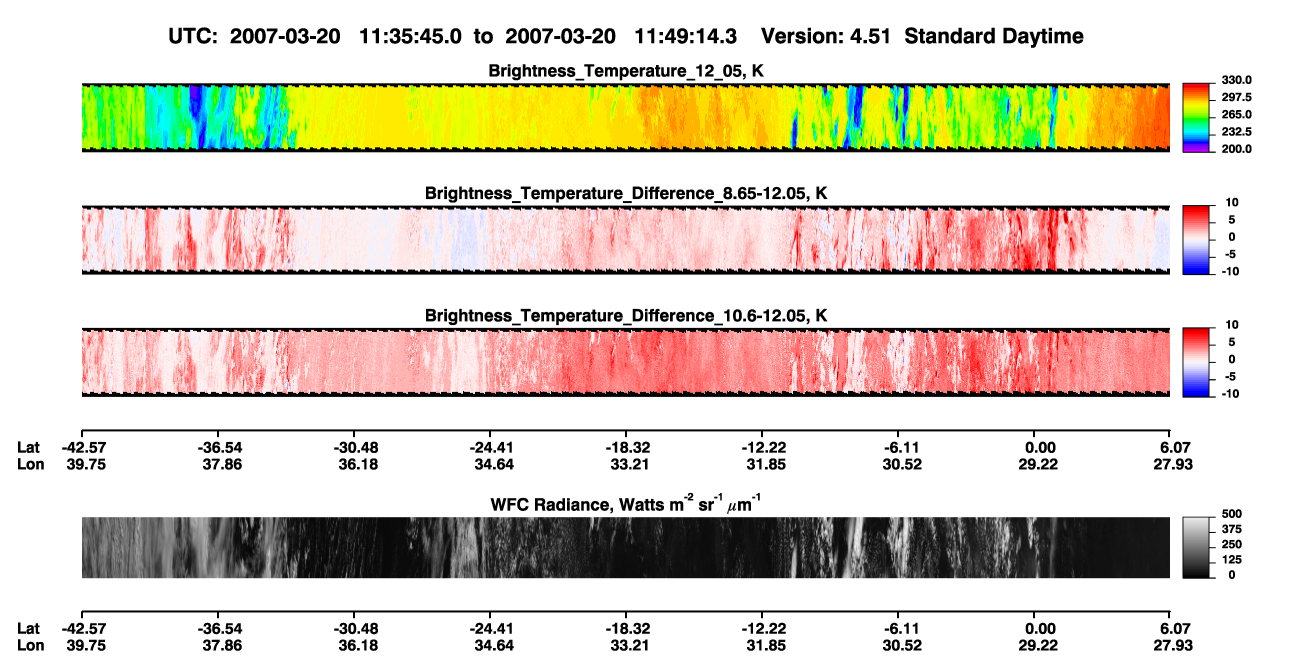Click the 8.65-12.05 difference red-blue color bar
Viewport: 1300px width, 667px height.
point(1198,240)
